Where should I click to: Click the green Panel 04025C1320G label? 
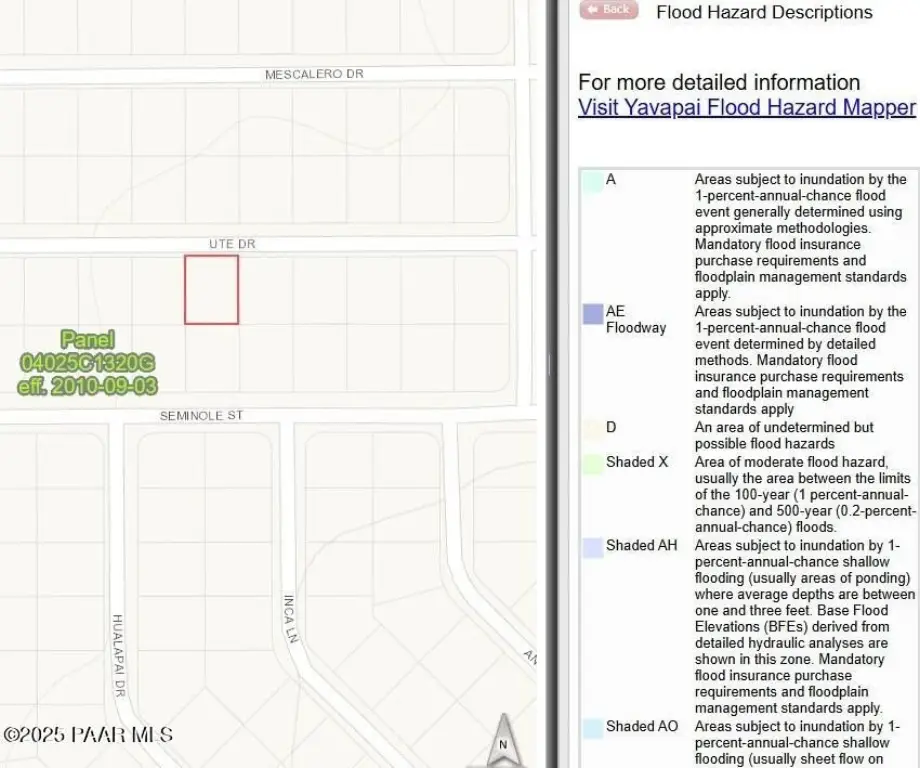pyautogui.click(x=87, y=362)
